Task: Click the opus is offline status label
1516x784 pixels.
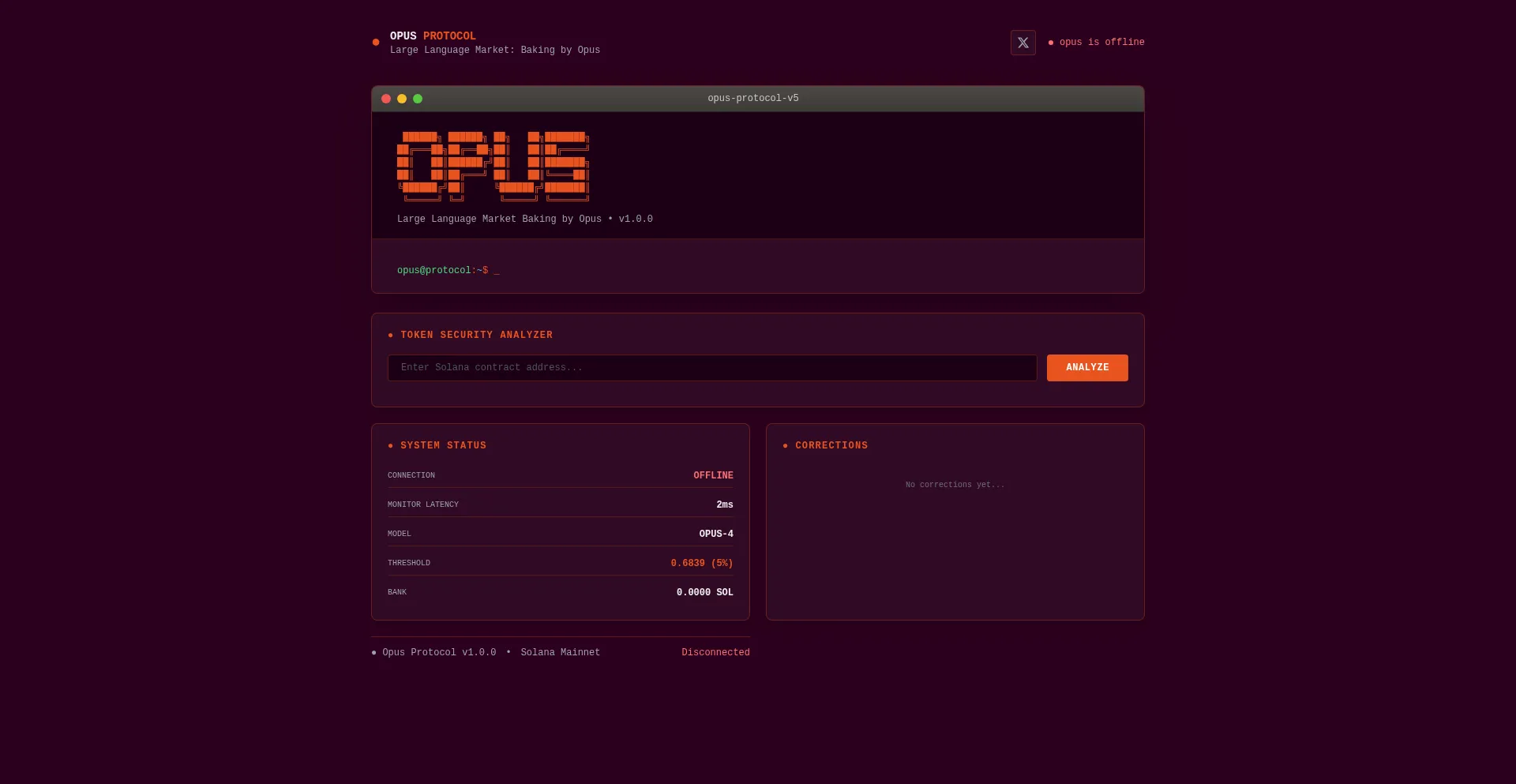Action: tap(1102, 43)
